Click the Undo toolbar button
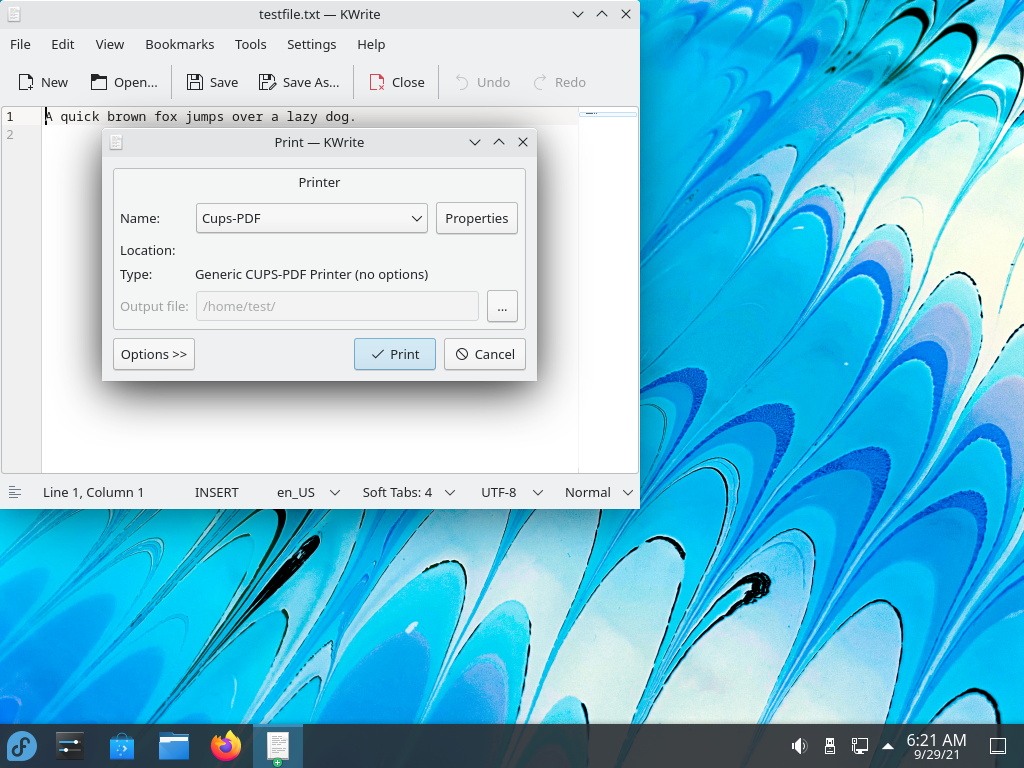 click(x=482, y=82)
